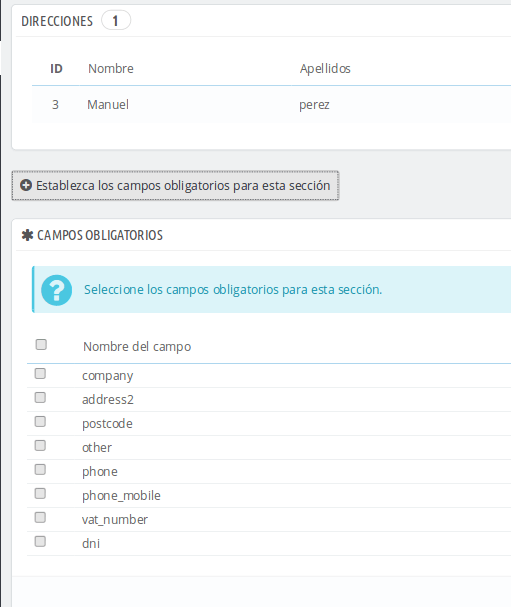511x607 pixels.
Task: Click the Nombre column header
Action: coord(111,69)
